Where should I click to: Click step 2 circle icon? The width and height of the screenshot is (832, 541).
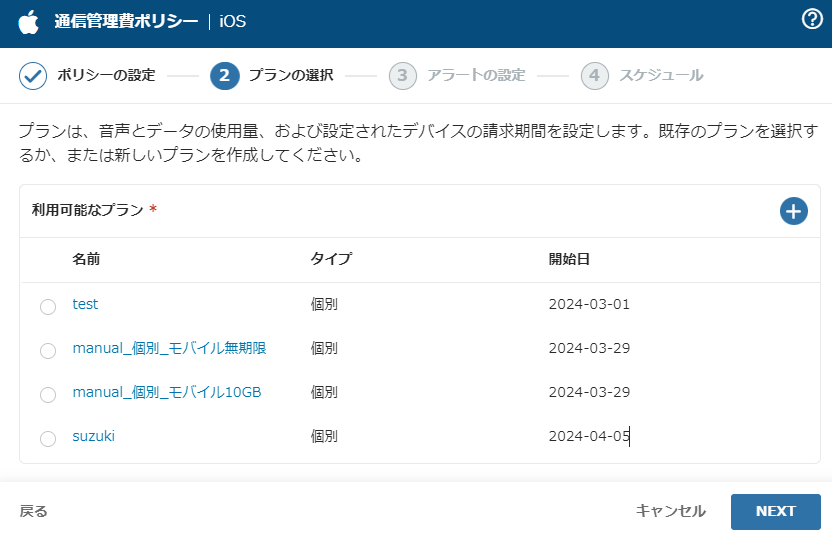tap(224, 76)
